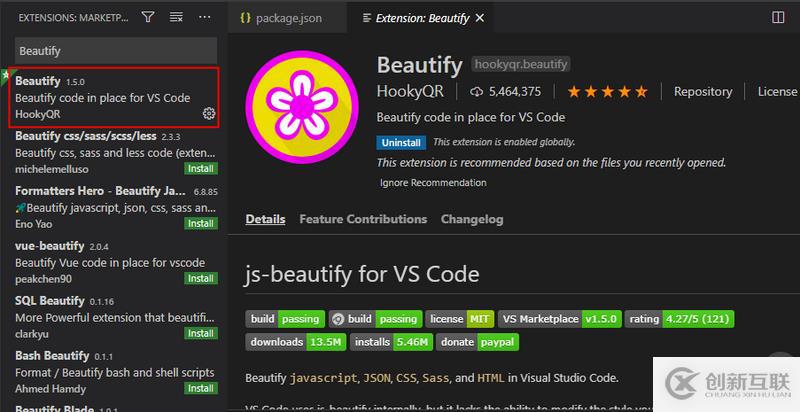Select vue-beautify 2.0.4 extension entry
Image resolution: width=800 pixels, height=412 pixels.
pos(114,263)
